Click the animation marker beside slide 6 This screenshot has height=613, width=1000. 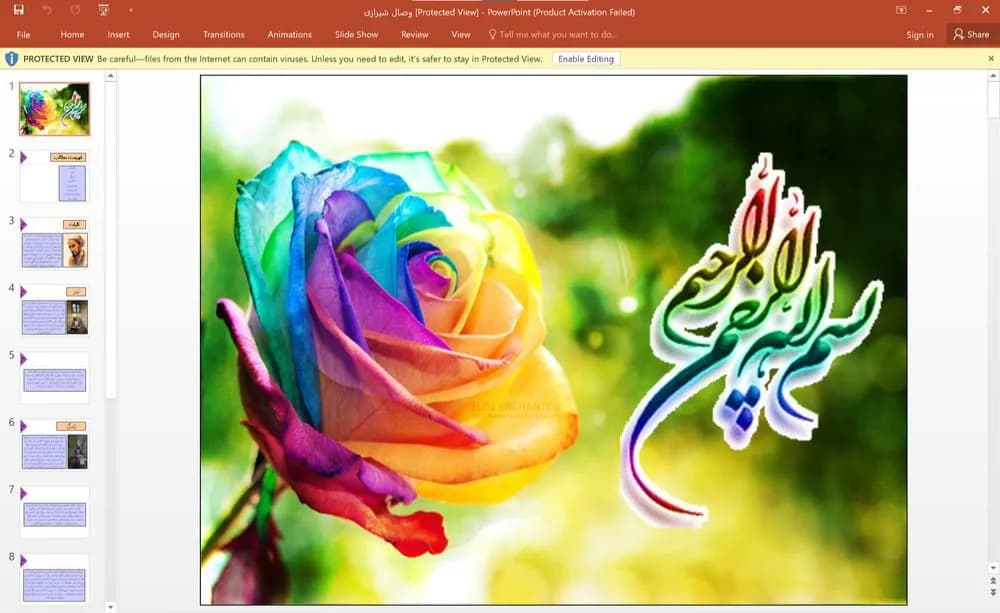tap(24, 426)
